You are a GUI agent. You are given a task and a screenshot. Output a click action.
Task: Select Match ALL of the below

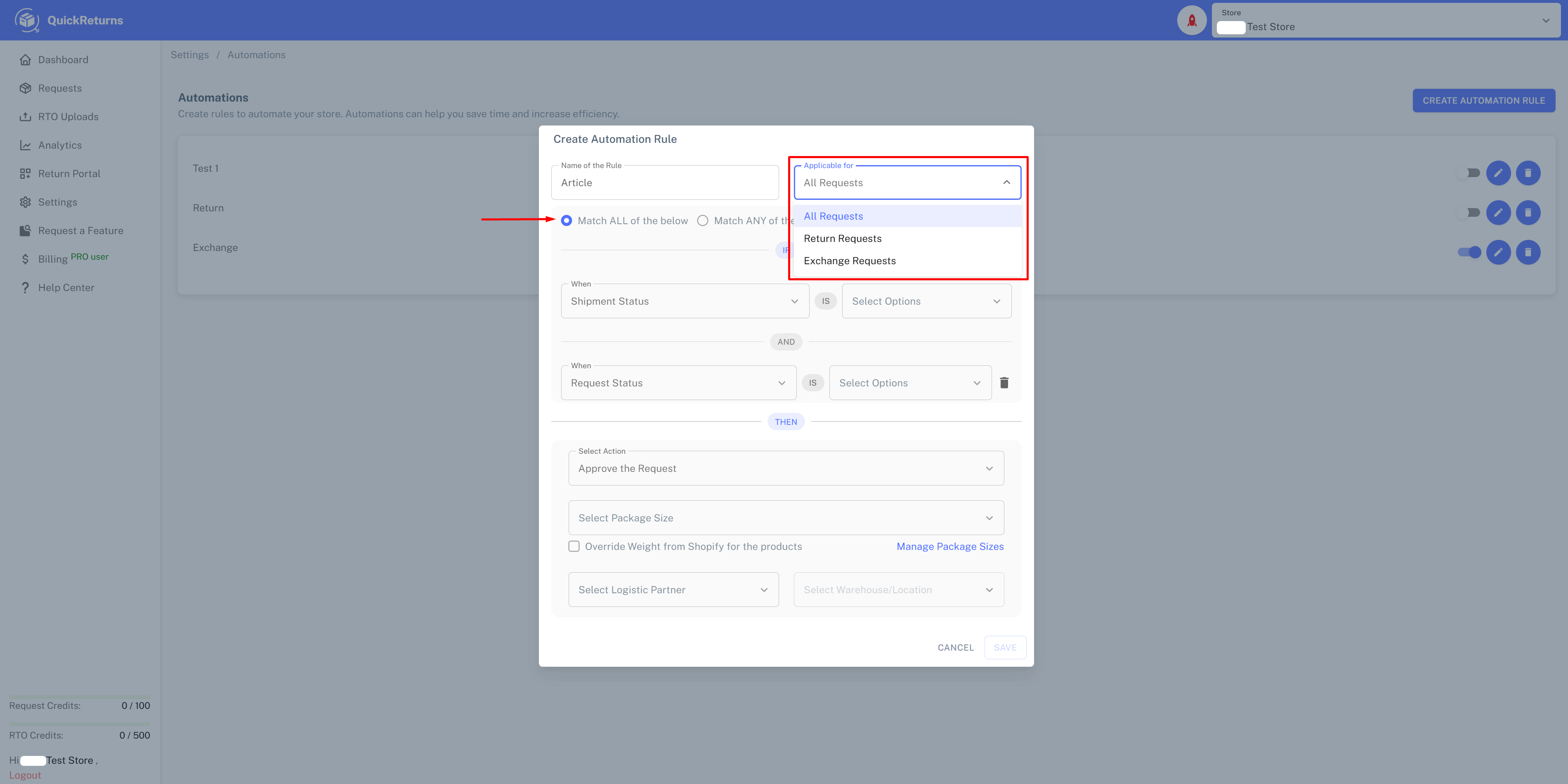tap(567, 220)
